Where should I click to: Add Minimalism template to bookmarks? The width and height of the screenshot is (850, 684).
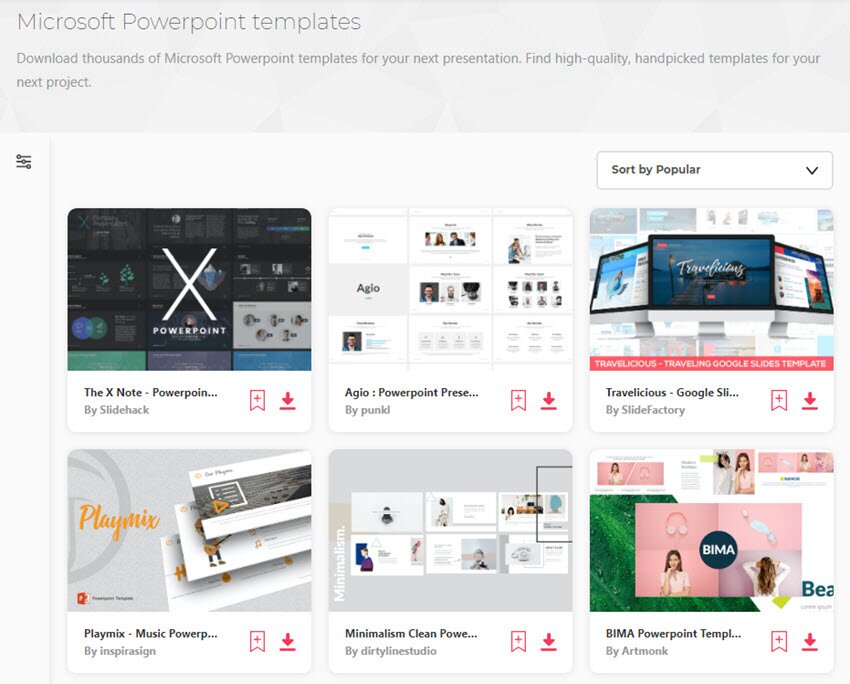518,642
